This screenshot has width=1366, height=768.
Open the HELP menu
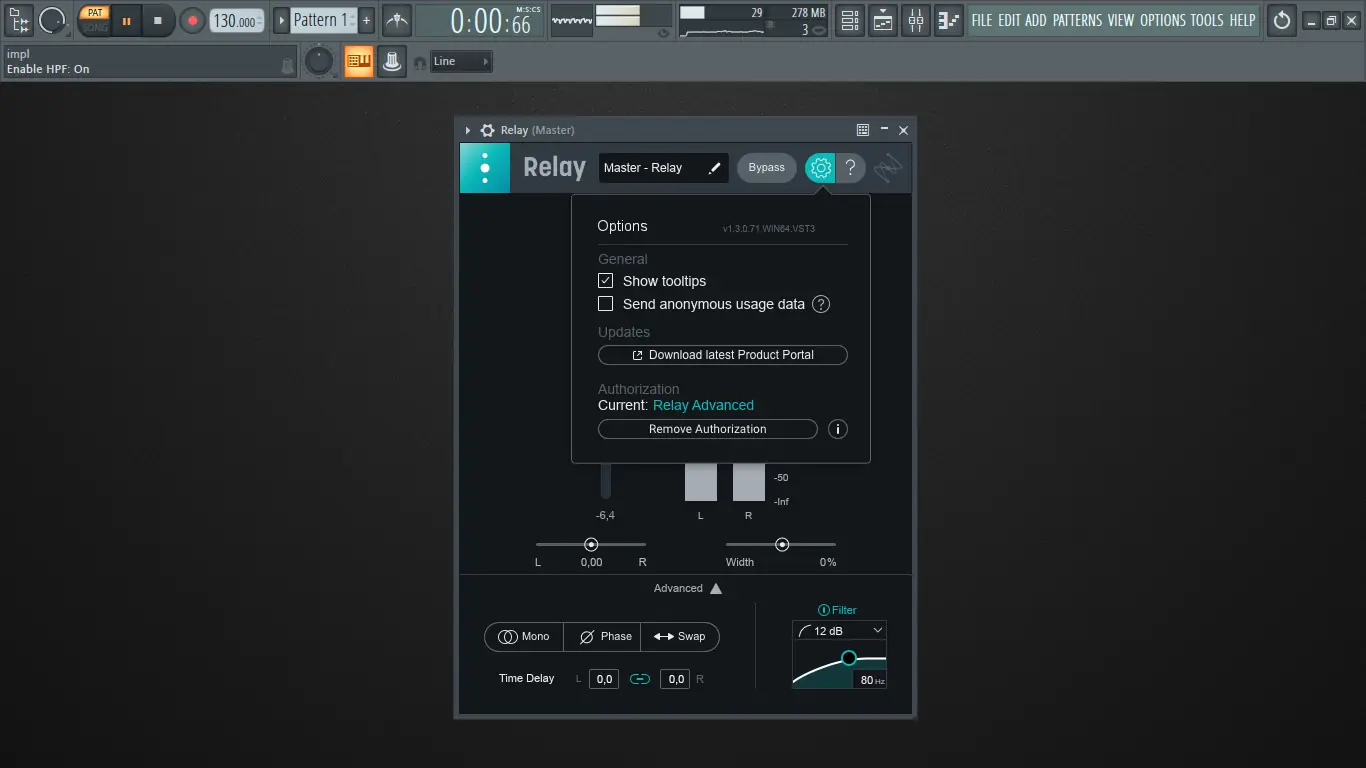[1242, 20]
